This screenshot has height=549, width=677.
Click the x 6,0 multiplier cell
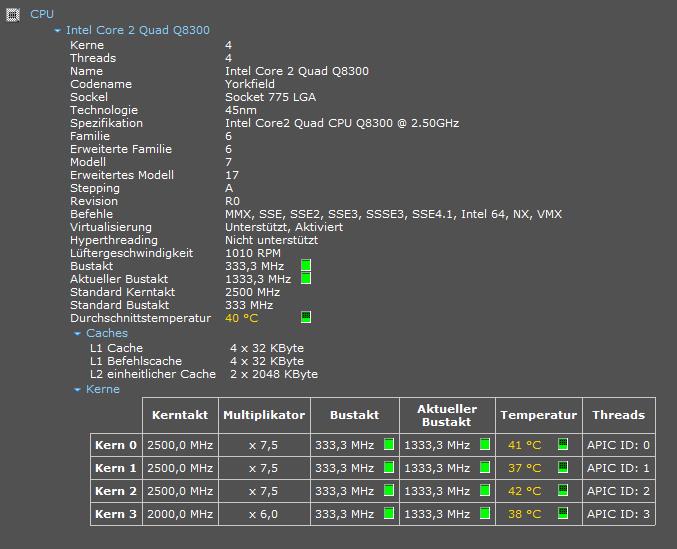pyautogui.click(x=263, y=514)
